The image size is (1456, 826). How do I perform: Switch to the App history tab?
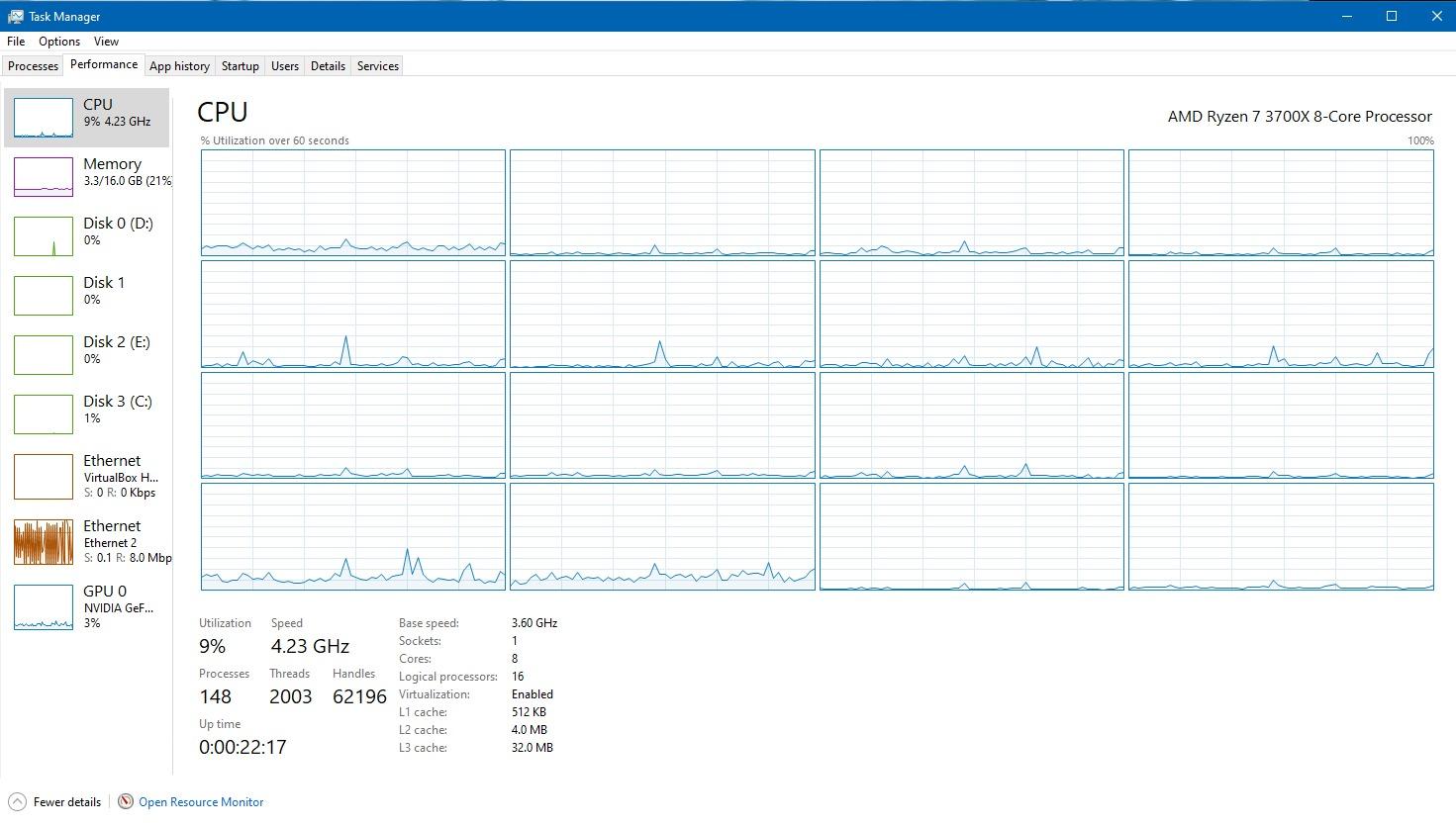coord(179,66)
